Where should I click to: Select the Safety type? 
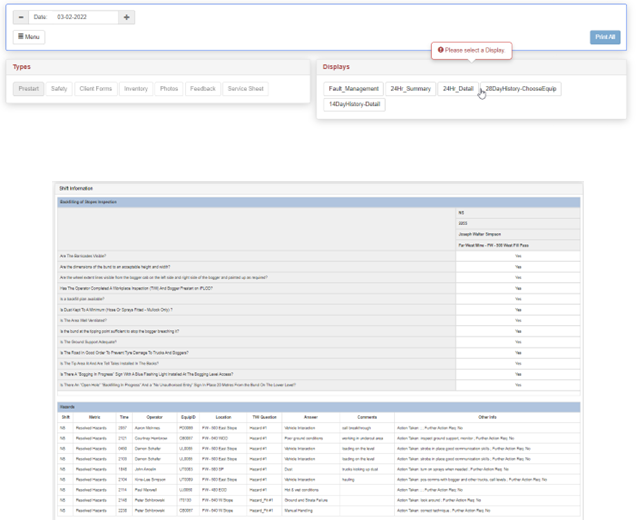coord(59,89)
